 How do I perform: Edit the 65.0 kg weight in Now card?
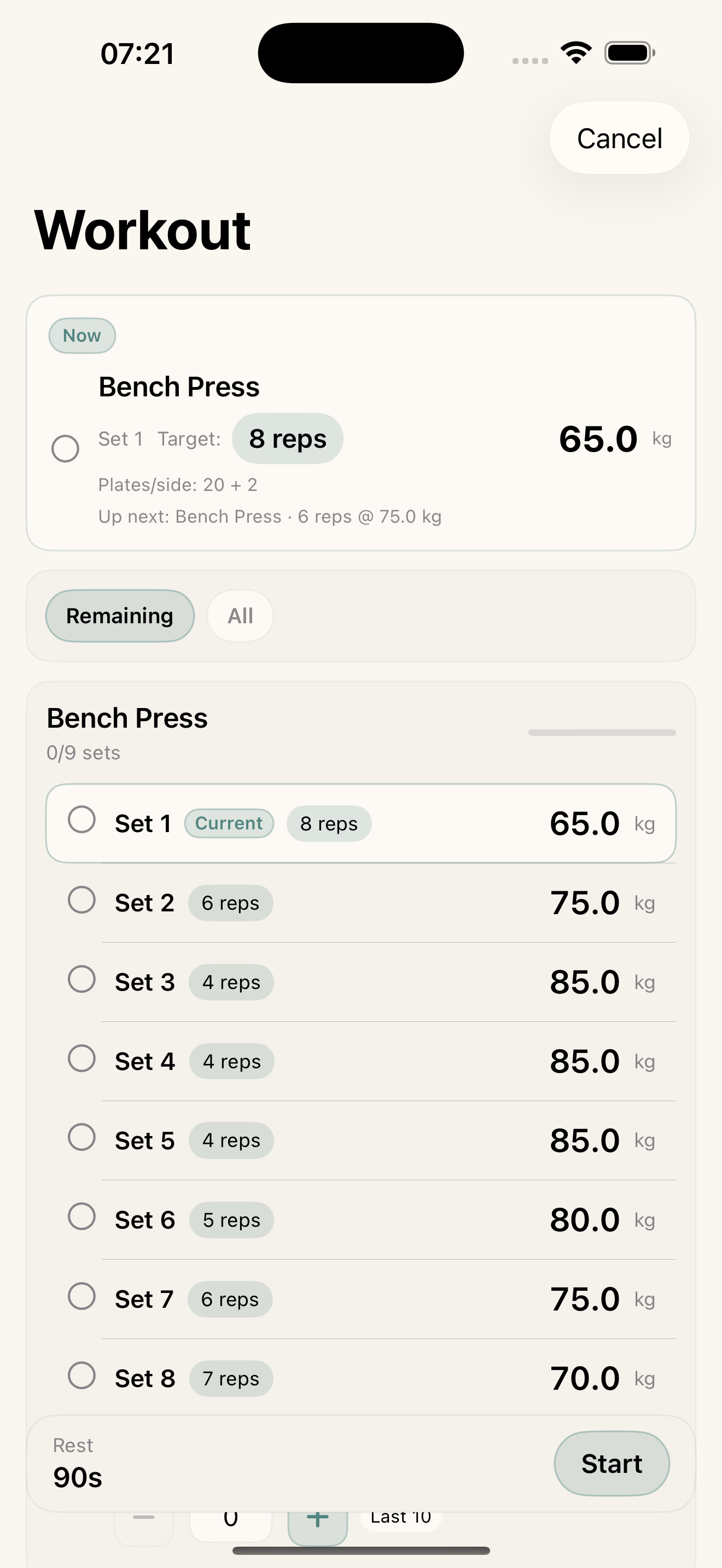point(598,439)
